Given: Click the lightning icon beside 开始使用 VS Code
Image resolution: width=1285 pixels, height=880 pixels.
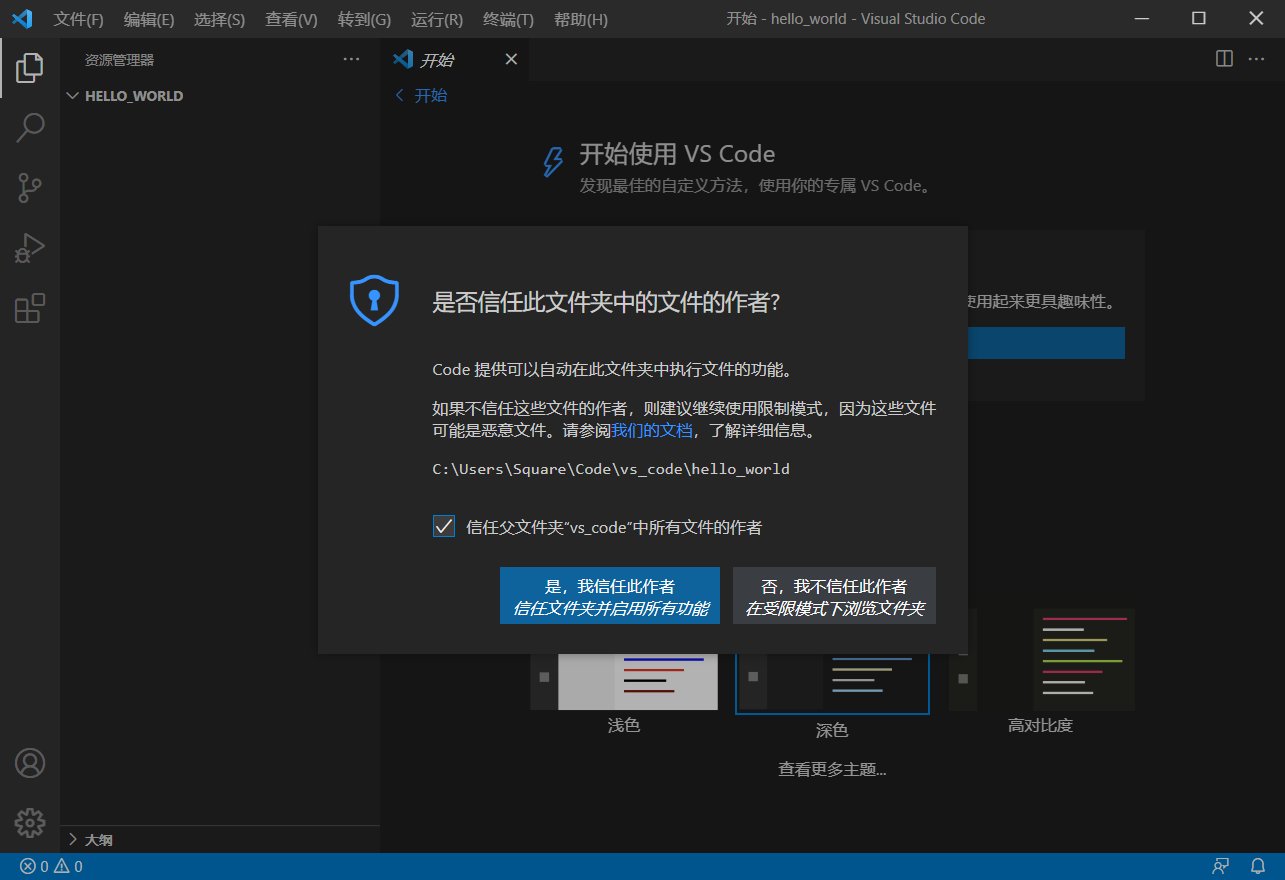Looking at the screenshot, I should 552,162.
